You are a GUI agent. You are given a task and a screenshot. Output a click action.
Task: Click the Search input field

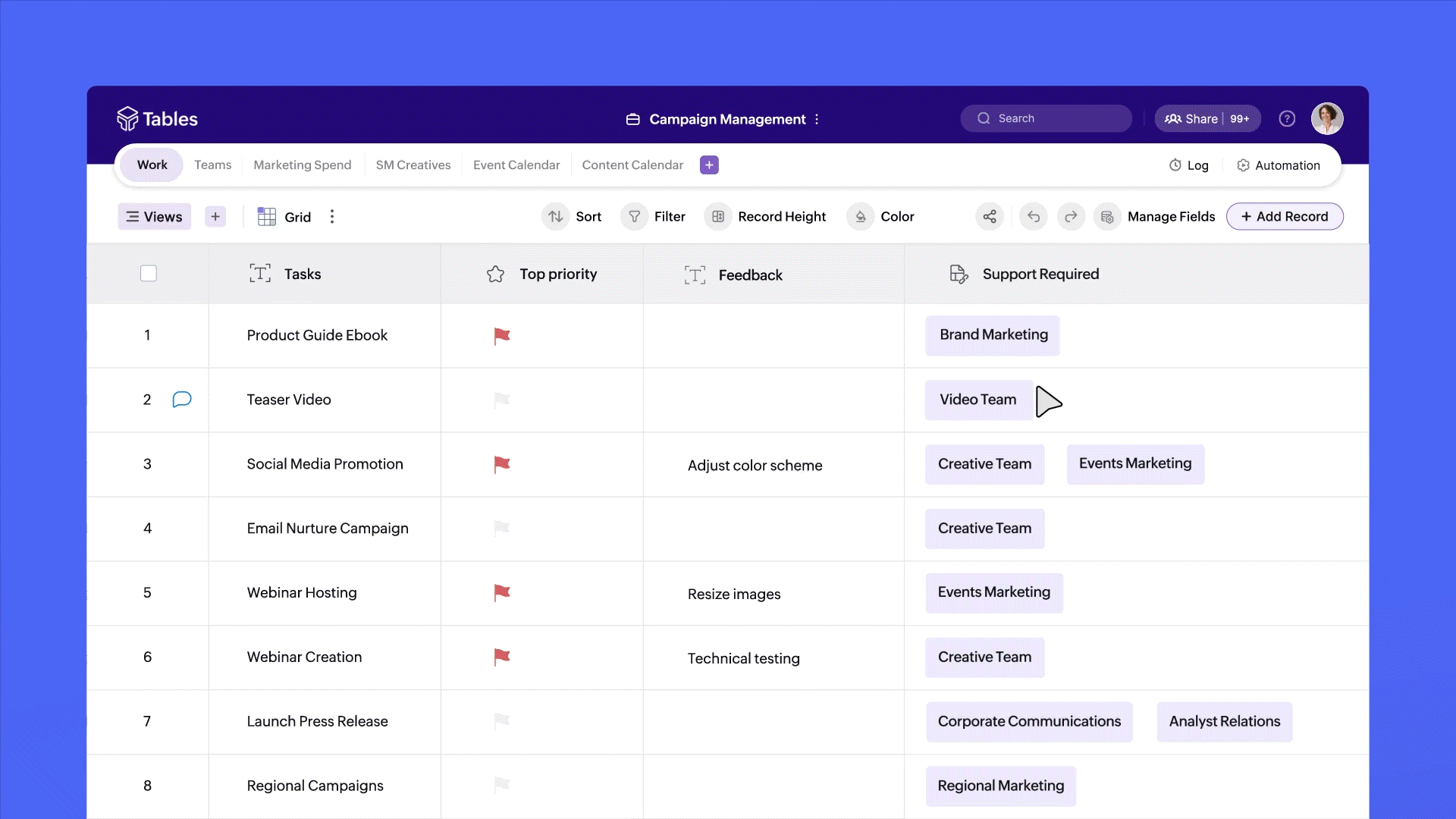tap(1046, 119)
